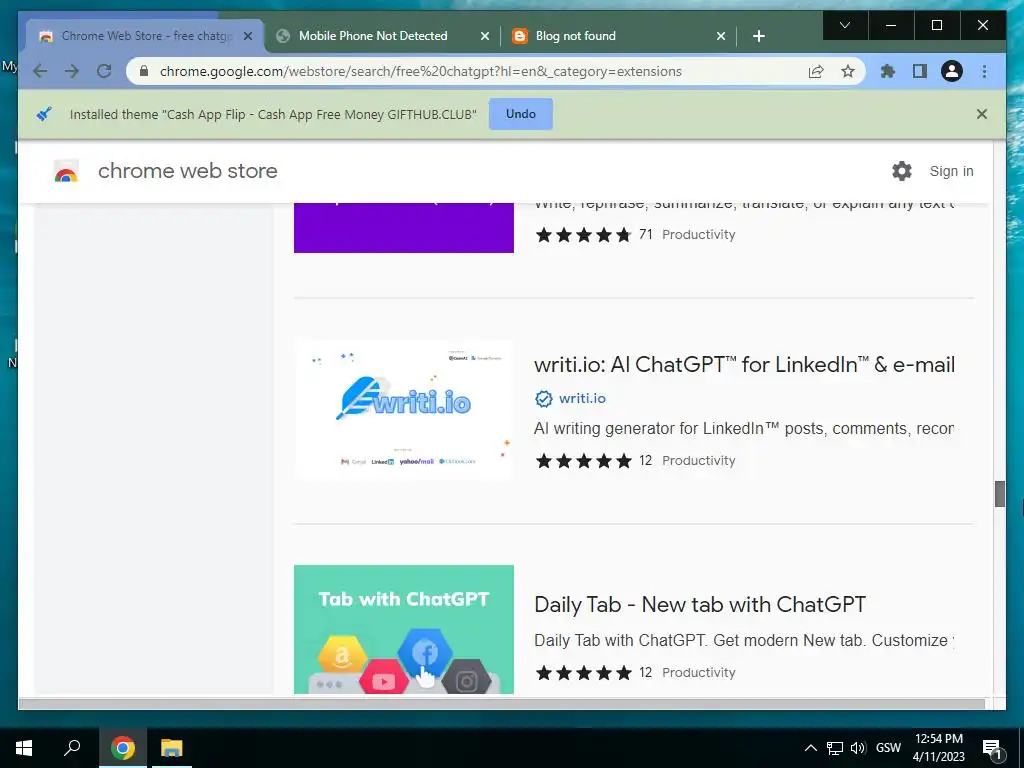1024x768 pixels.
Task: Close the Chrome Web Store tab
Action: coord(248,36)
